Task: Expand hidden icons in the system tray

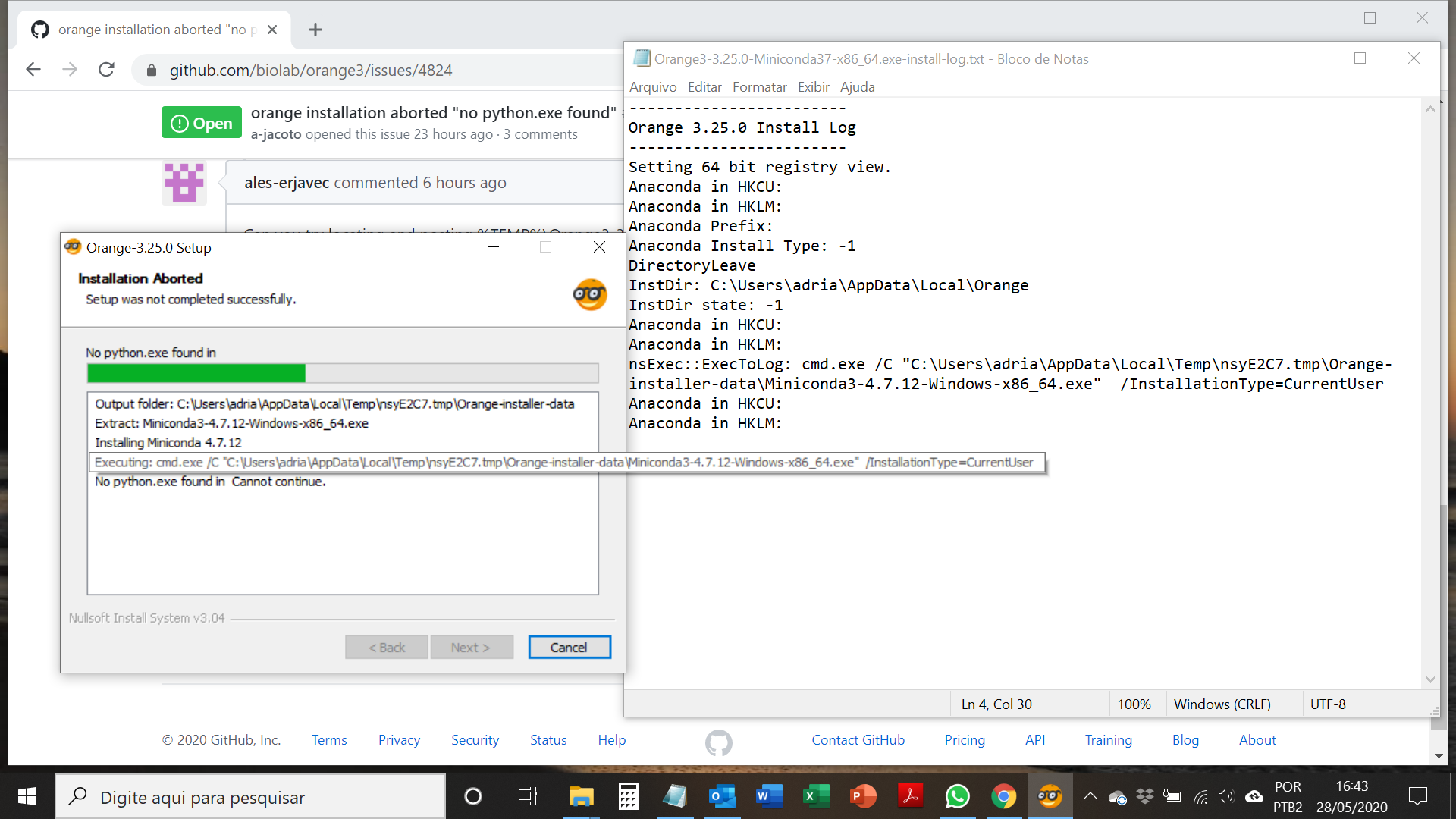Action: [x=1090, y=796]
